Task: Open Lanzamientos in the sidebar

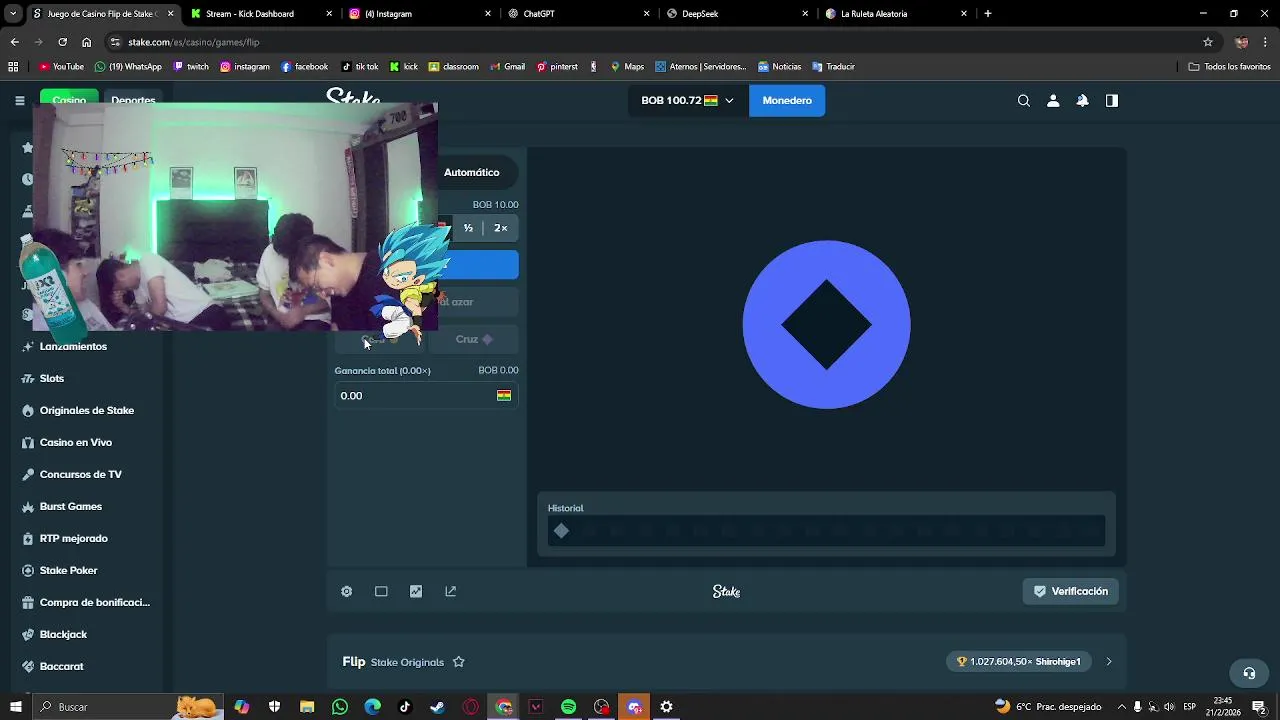Action: [x=73, y=346]
